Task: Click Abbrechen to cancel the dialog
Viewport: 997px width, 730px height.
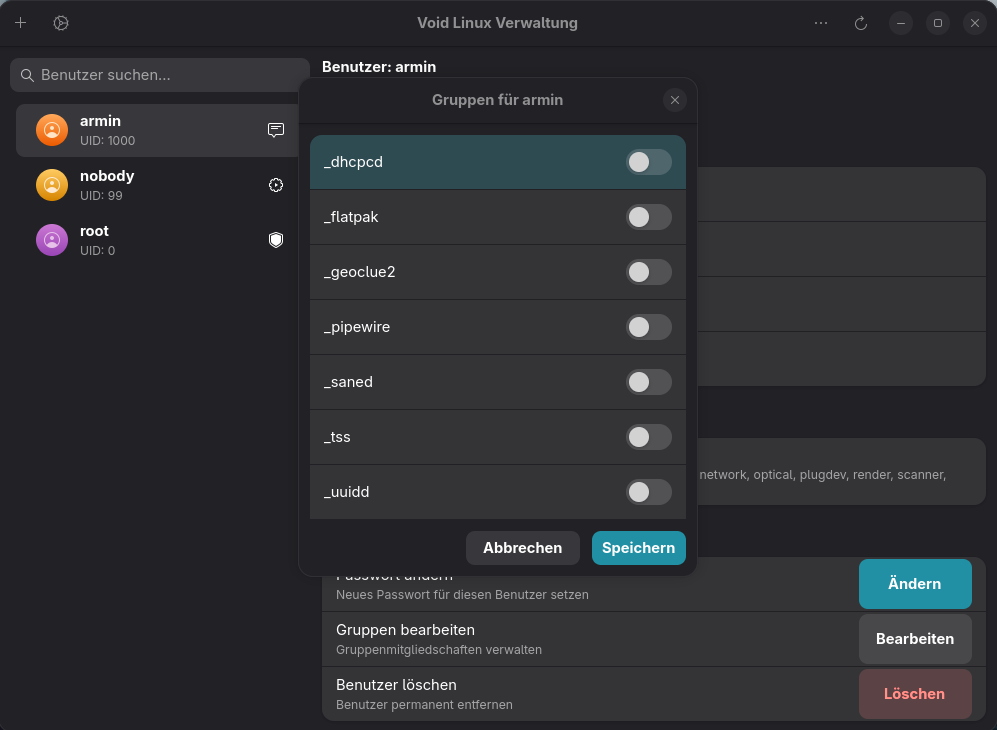Action: 522,548
